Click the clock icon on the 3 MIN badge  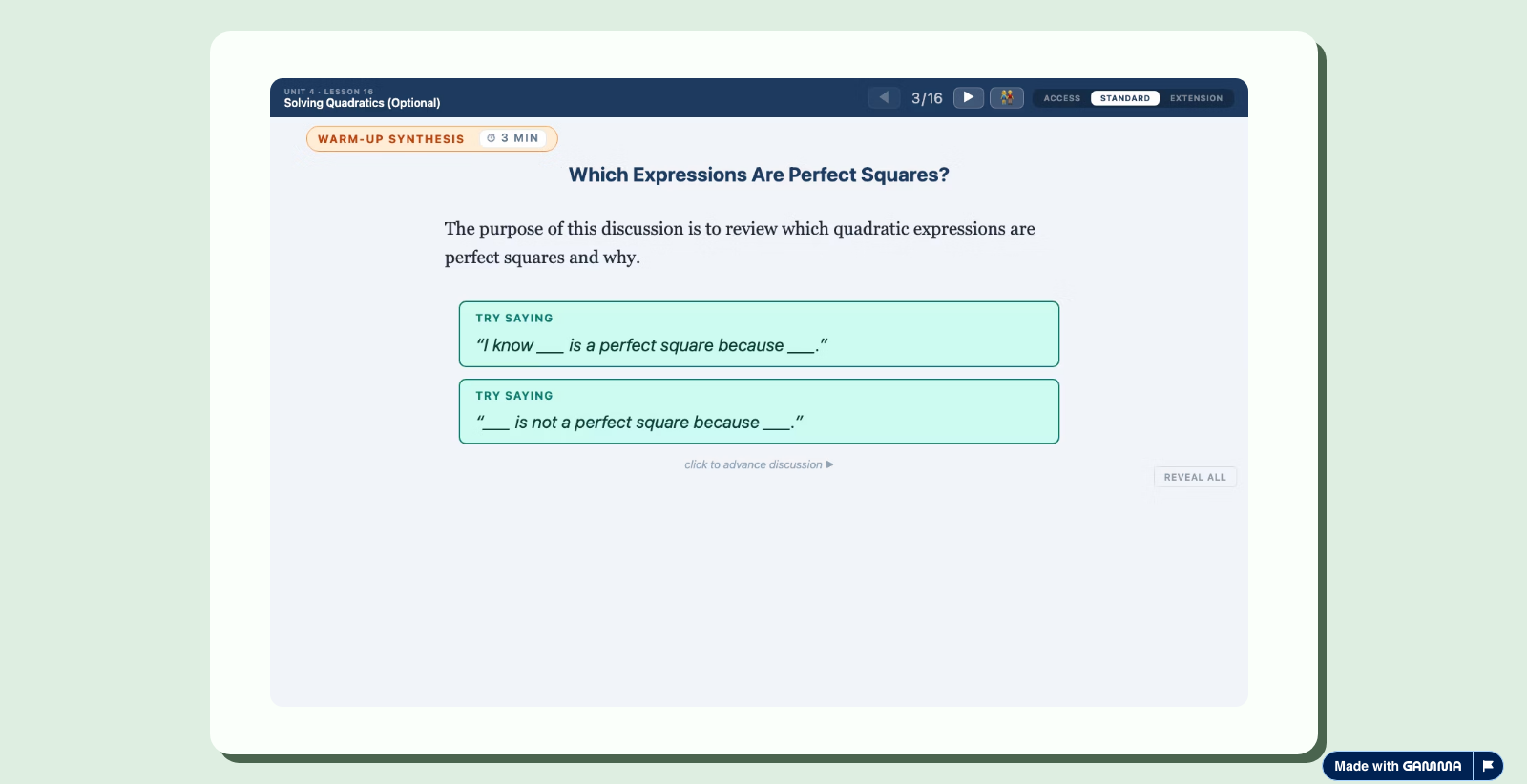(x=491, y=138)
